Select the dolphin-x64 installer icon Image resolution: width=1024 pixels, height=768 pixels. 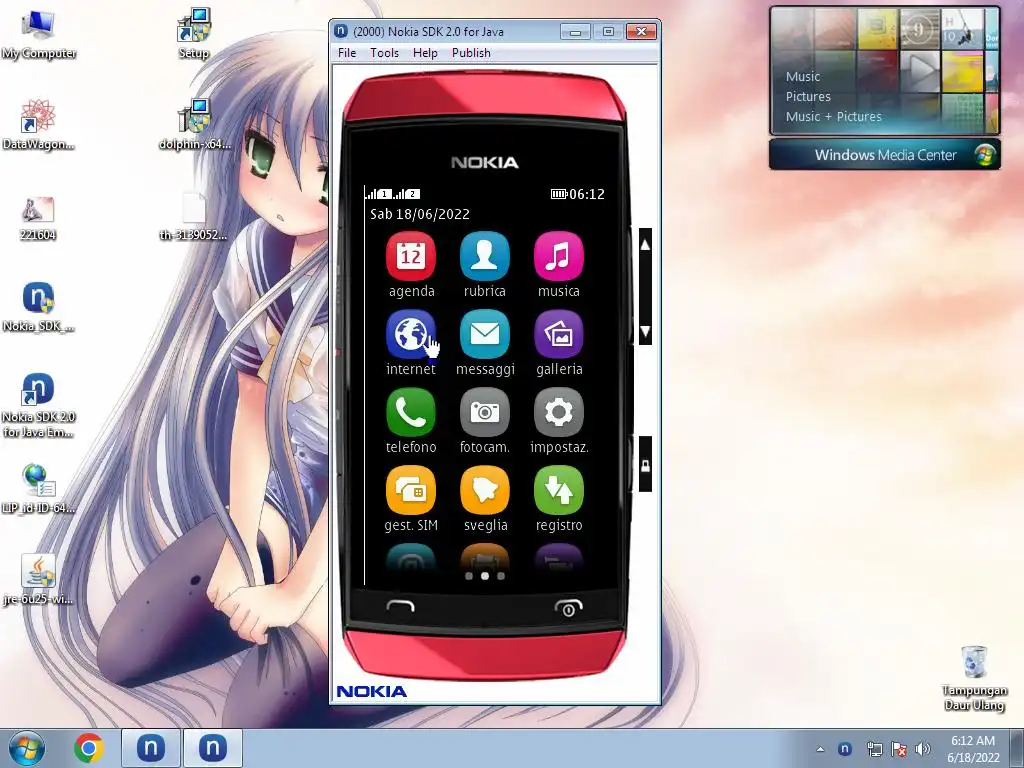point(194,125)
